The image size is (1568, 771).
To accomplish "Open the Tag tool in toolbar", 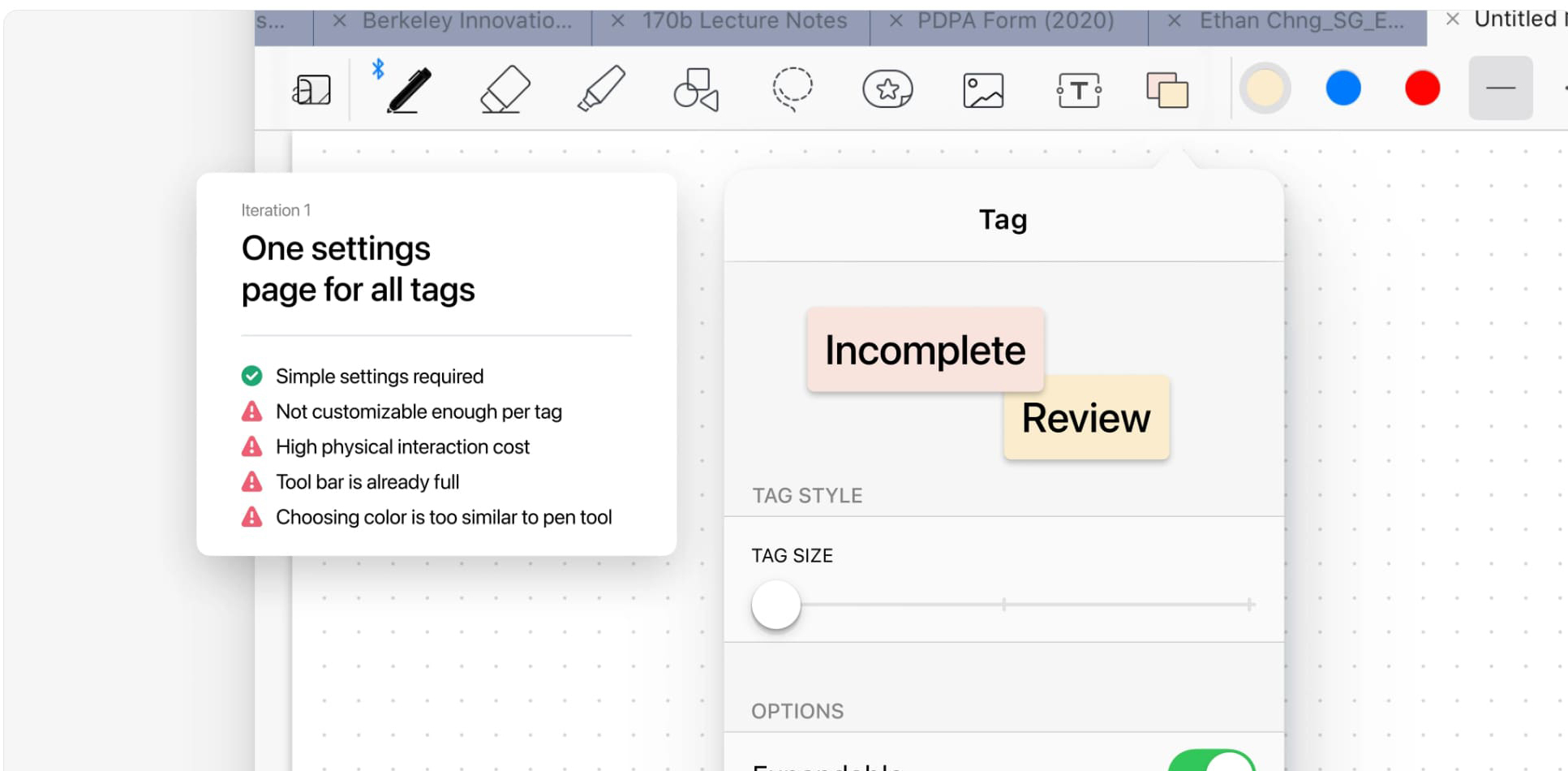I will point(1167,90).
